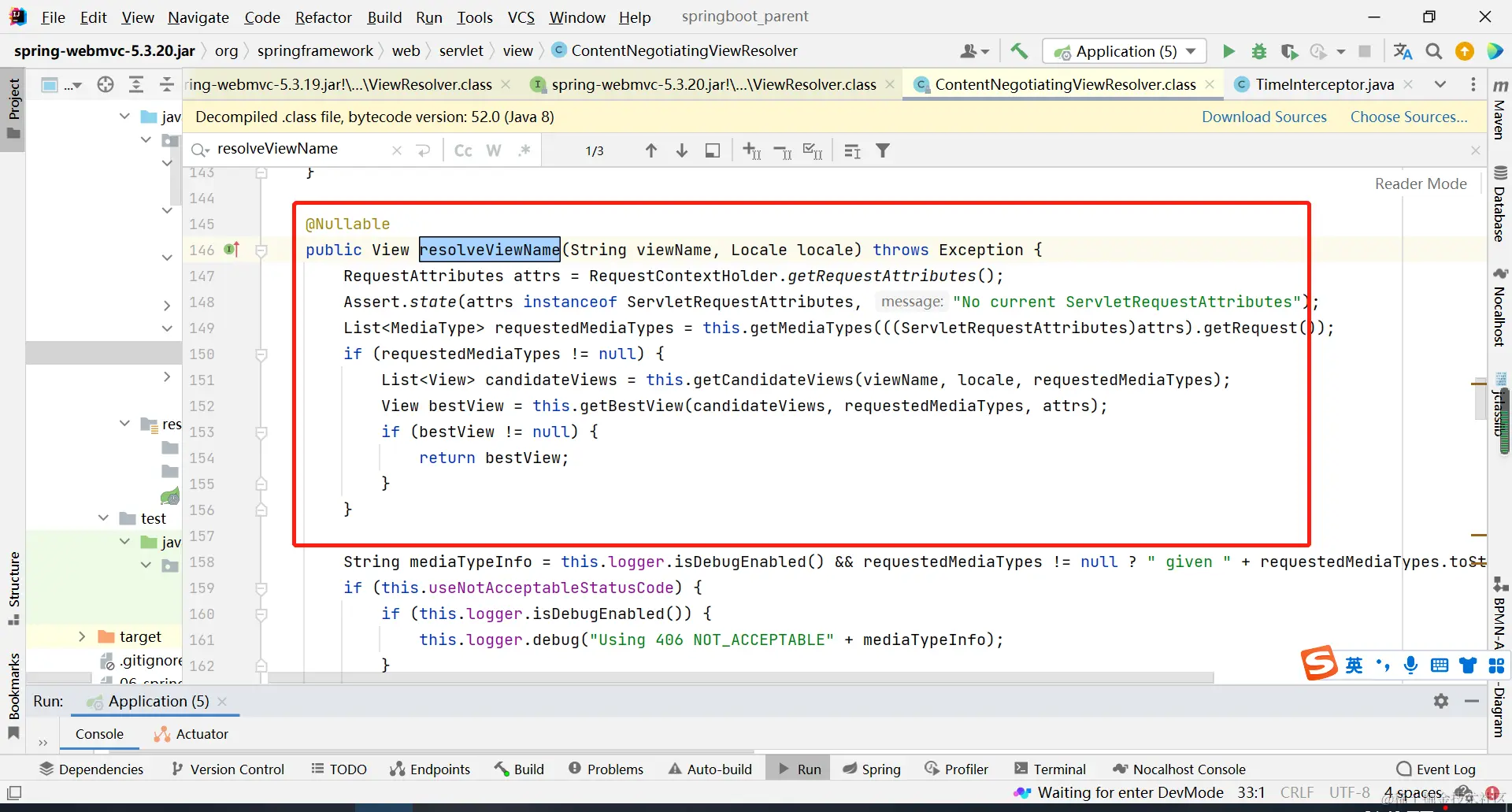Select ContentNegotiatingViewResolver.class tab
Viewport: 1512px width, 812px height.
tap(1065, 84)
